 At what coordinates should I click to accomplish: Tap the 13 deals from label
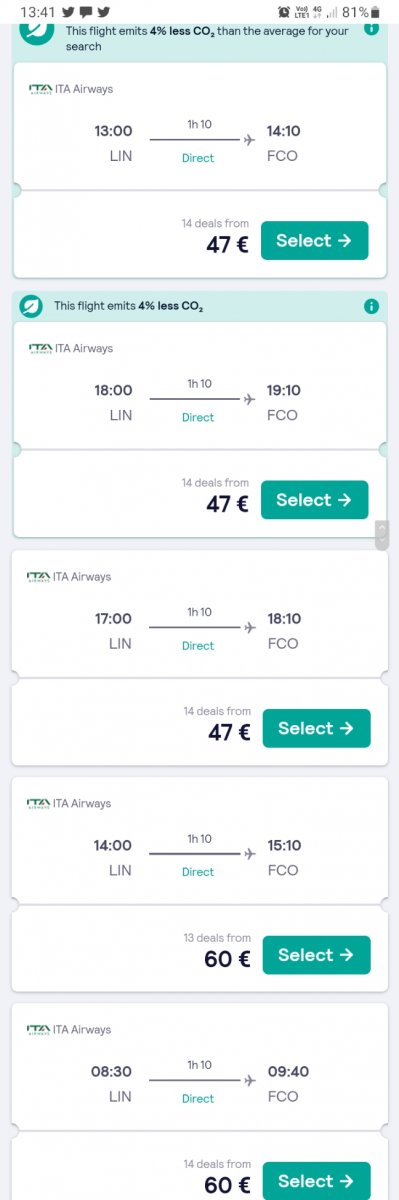click(x=217, y=938)
